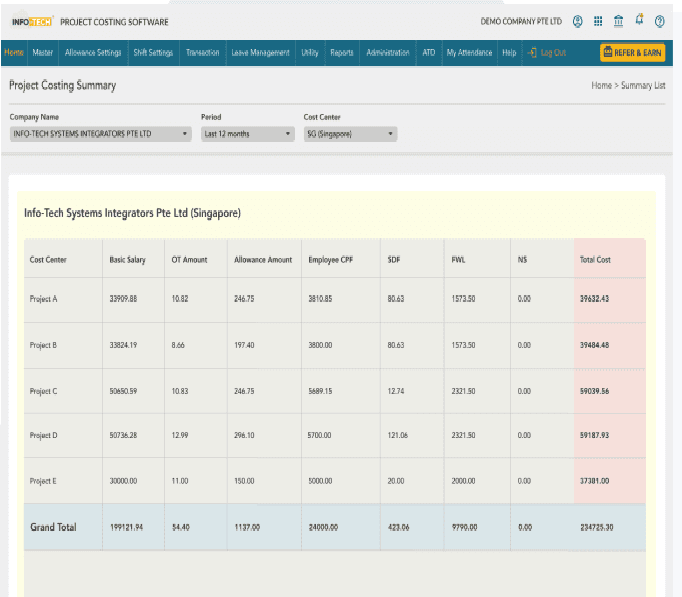Click the Allowance Amount column header
The height and width of the screenshot is (597, 682).
263,260
